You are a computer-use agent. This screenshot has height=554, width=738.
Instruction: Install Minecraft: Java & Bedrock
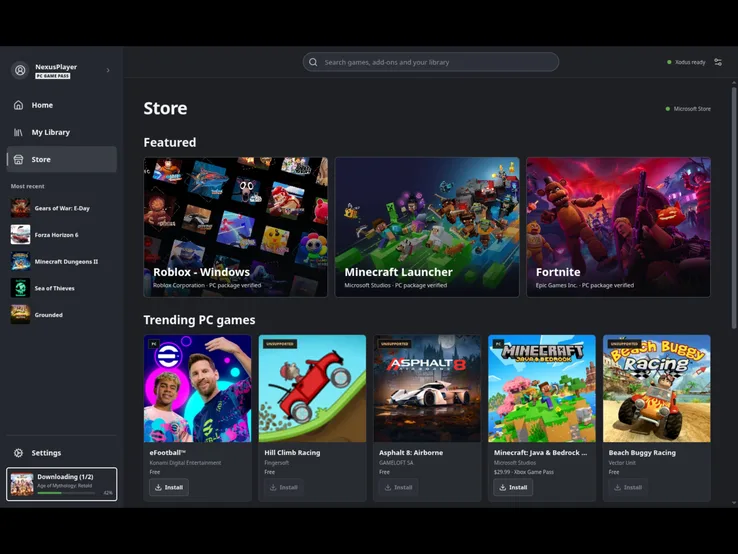(513, 487)
